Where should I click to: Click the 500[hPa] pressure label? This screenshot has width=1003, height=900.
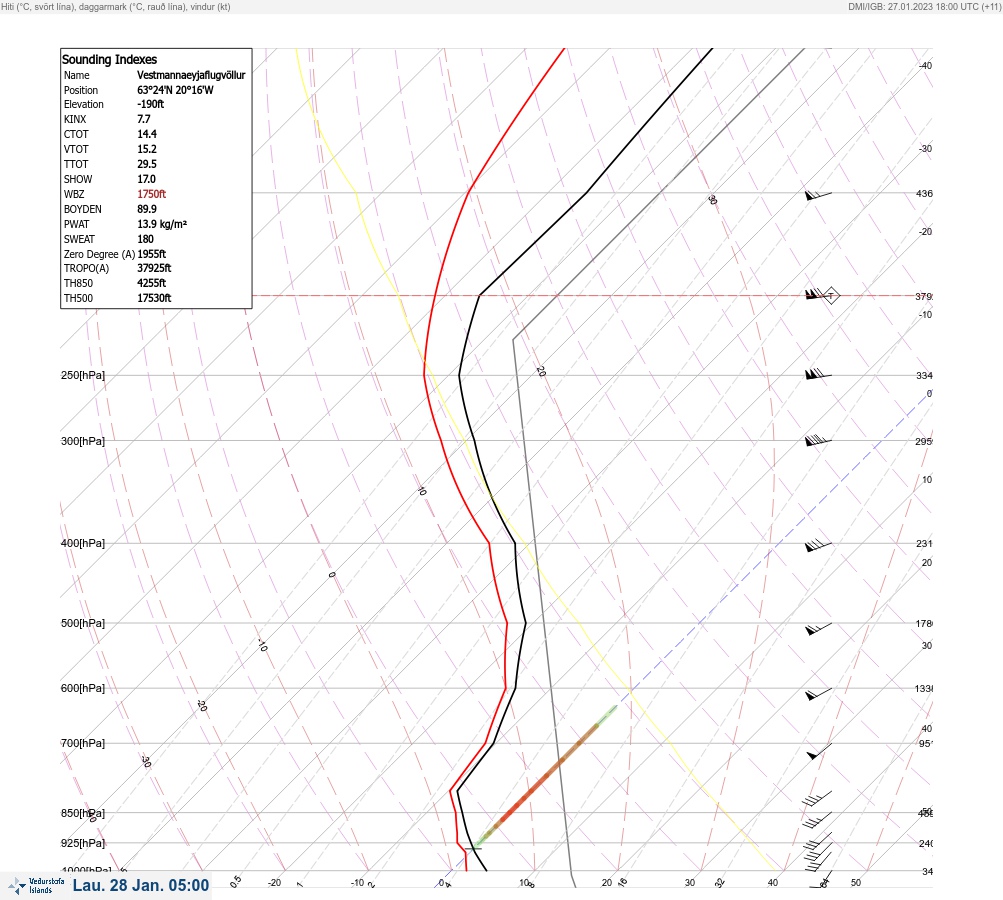83,623
